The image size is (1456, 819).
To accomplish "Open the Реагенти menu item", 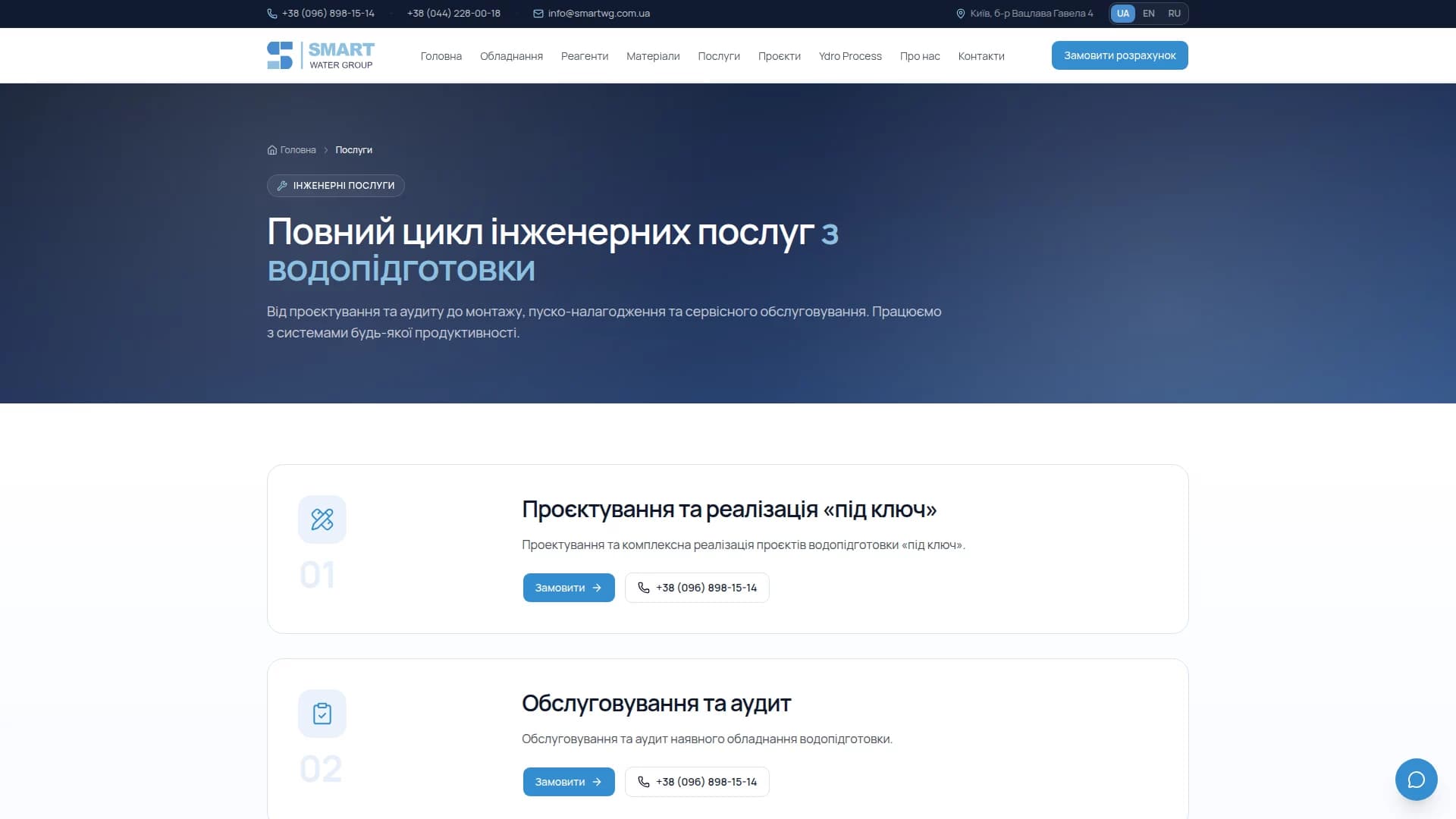I will pos(585,56).
